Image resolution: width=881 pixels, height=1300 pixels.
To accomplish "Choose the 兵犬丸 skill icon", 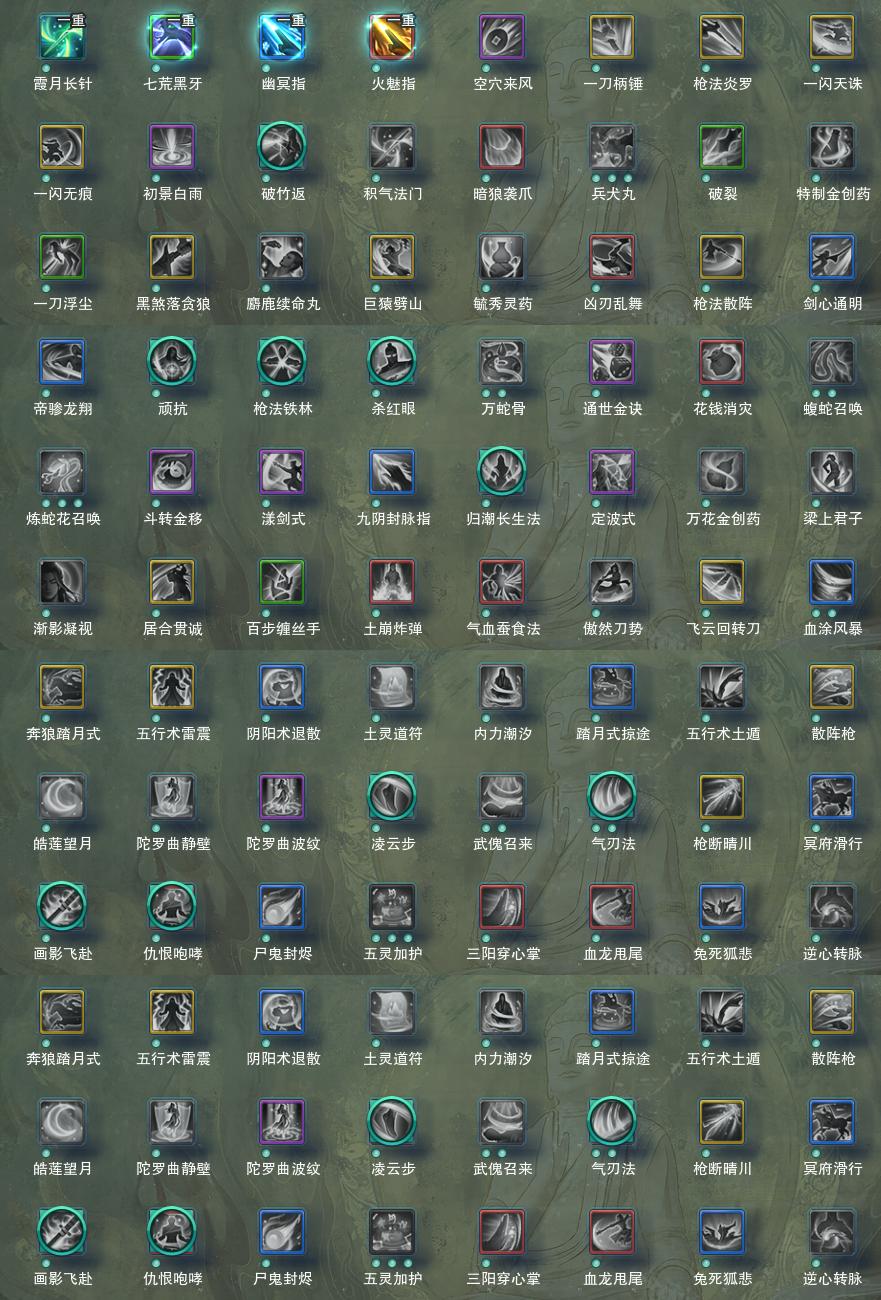I will tap(612, 147).
